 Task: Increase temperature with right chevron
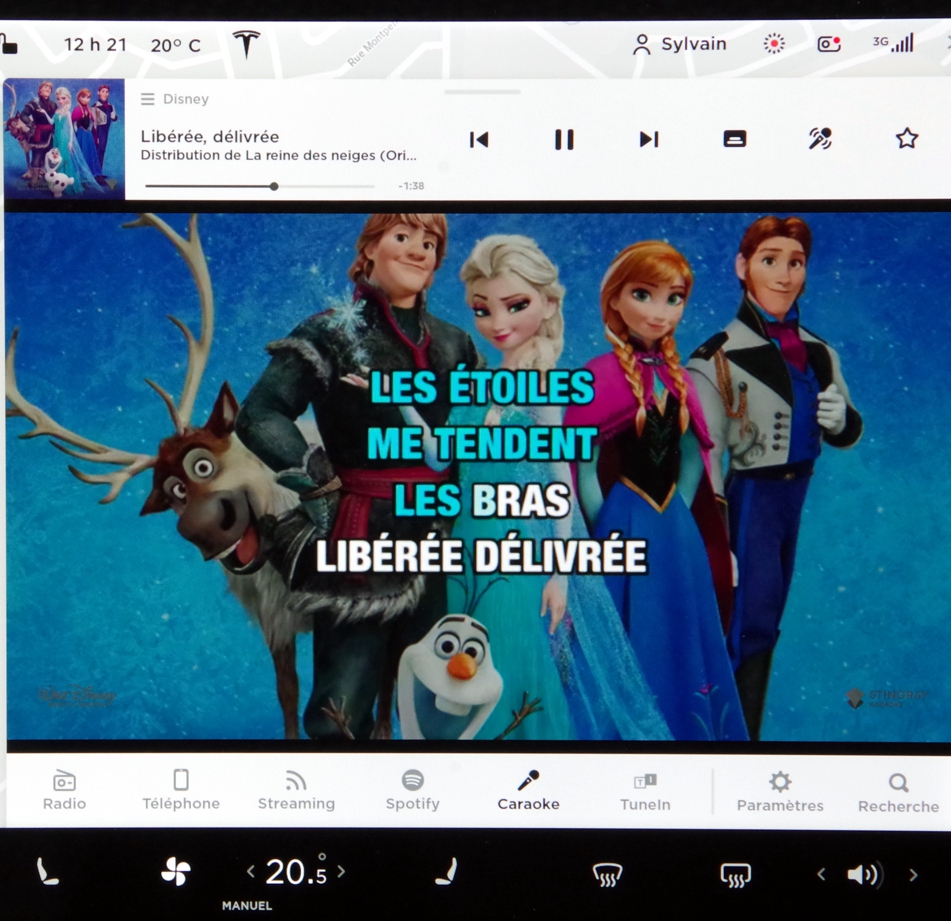click(x=341, y=872)
